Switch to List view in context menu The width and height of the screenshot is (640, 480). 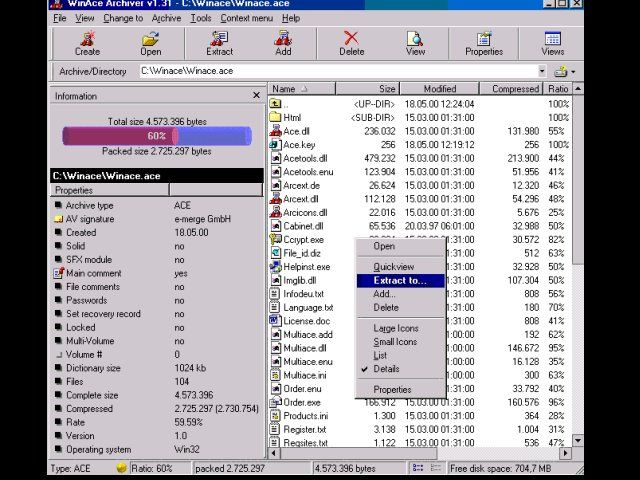click(x=400, y=355)
